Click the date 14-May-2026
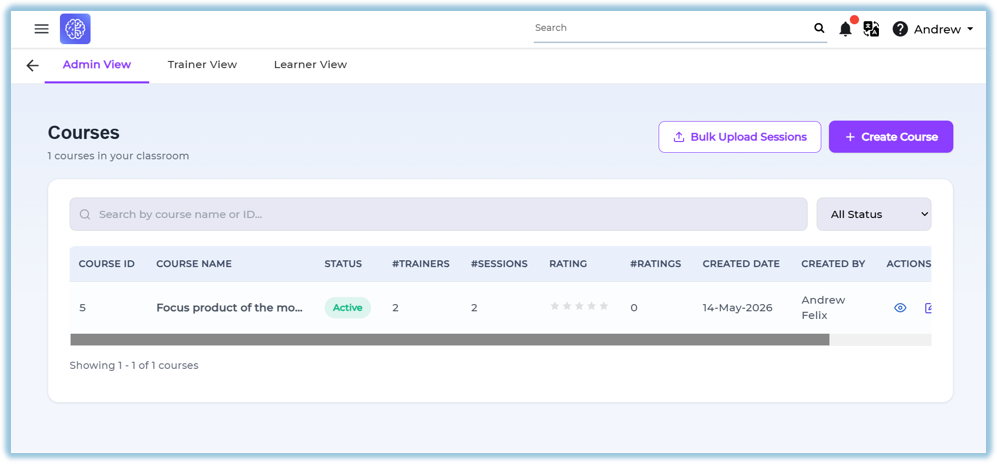 tap(738, 308)
